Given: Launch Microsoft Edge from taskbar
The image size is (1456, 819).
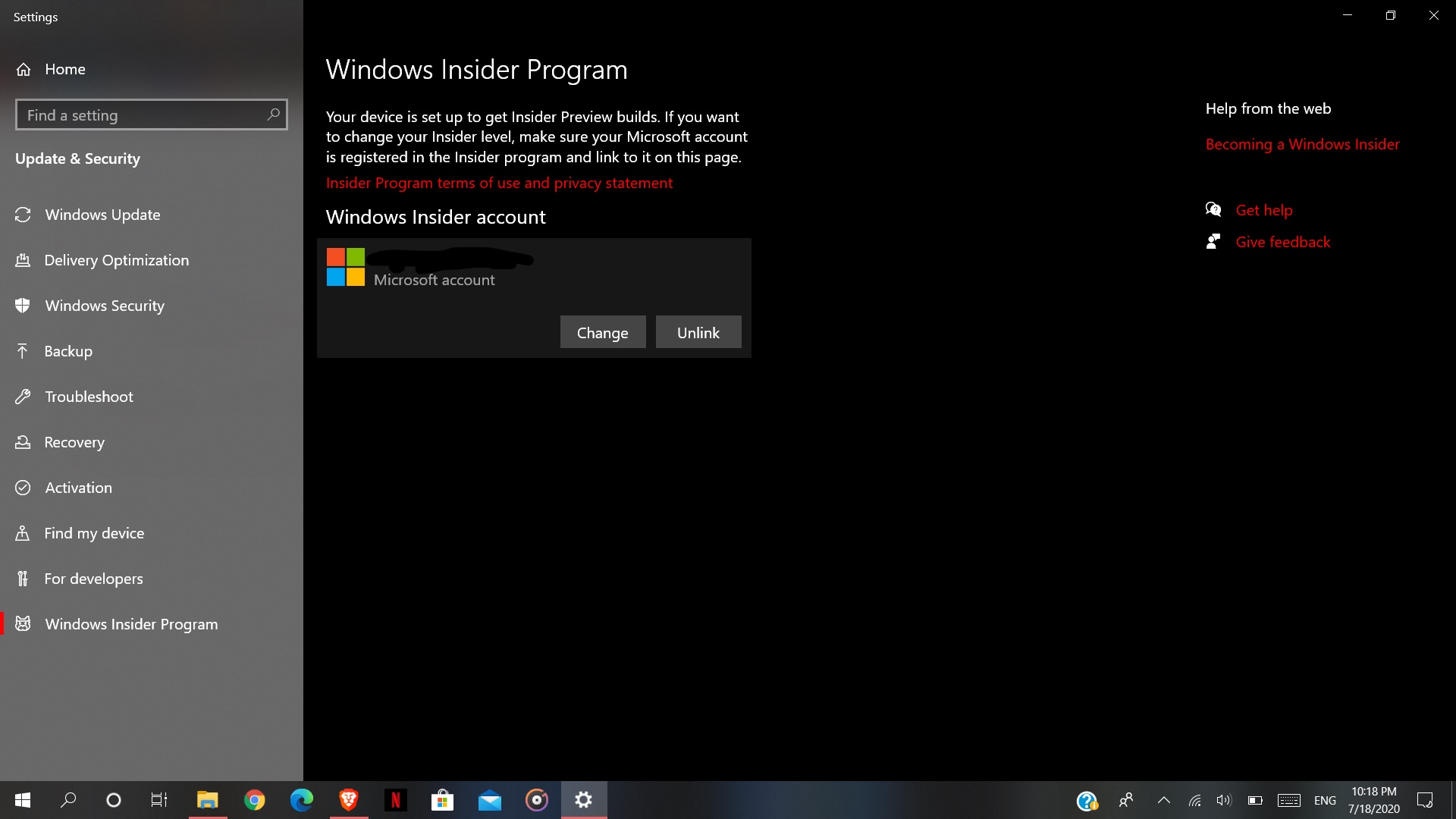Looking at the screenshot, I should 302,800.
